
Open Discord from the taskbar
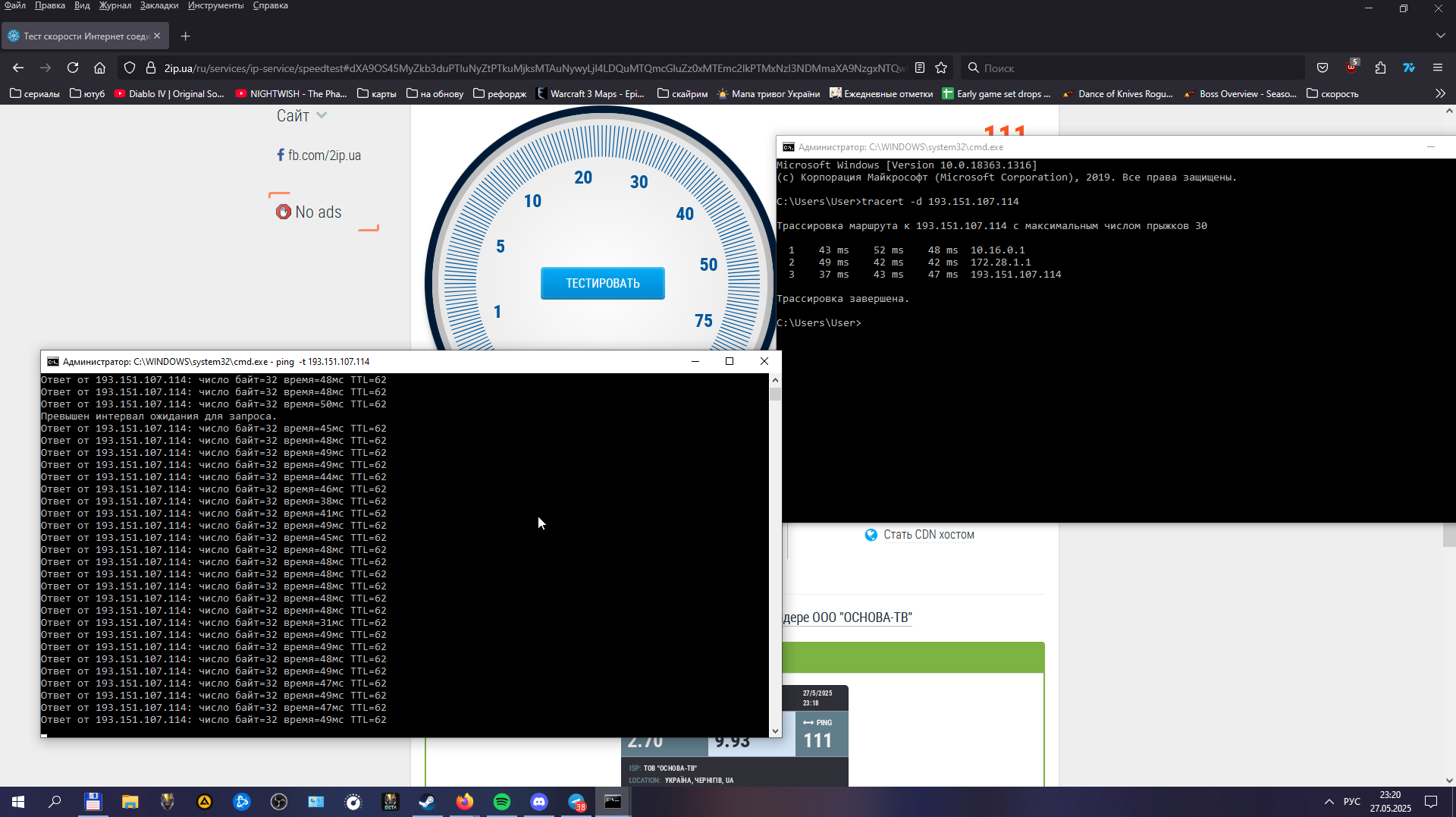tap(539, 802)
